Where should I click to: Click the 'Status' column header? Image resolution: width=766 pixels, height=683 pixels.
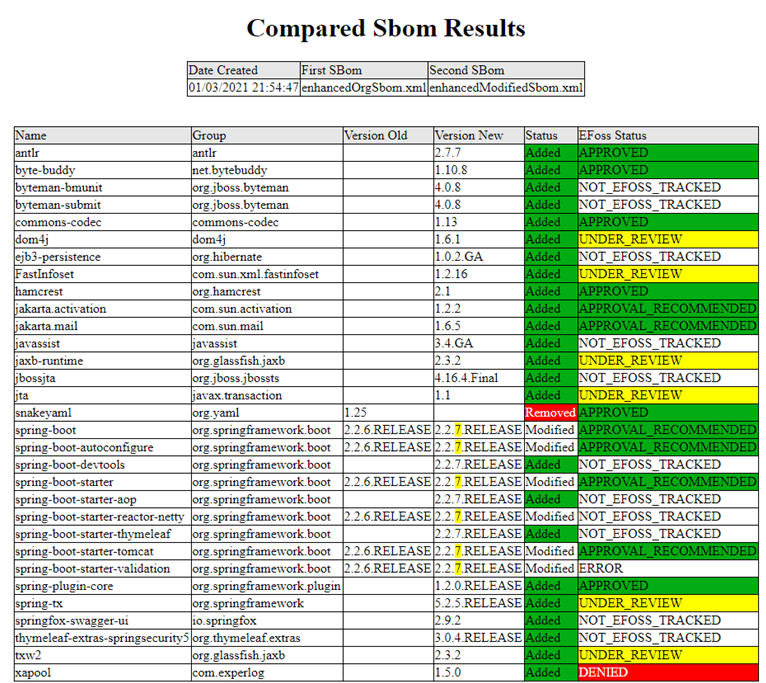[551, 135]
